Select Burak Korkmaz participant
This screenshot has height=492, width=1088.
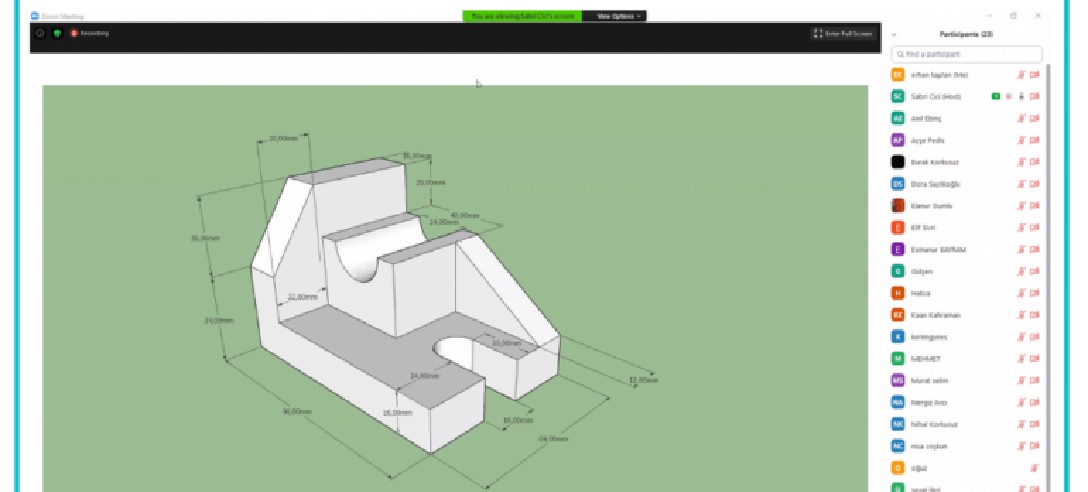[967, 162]
